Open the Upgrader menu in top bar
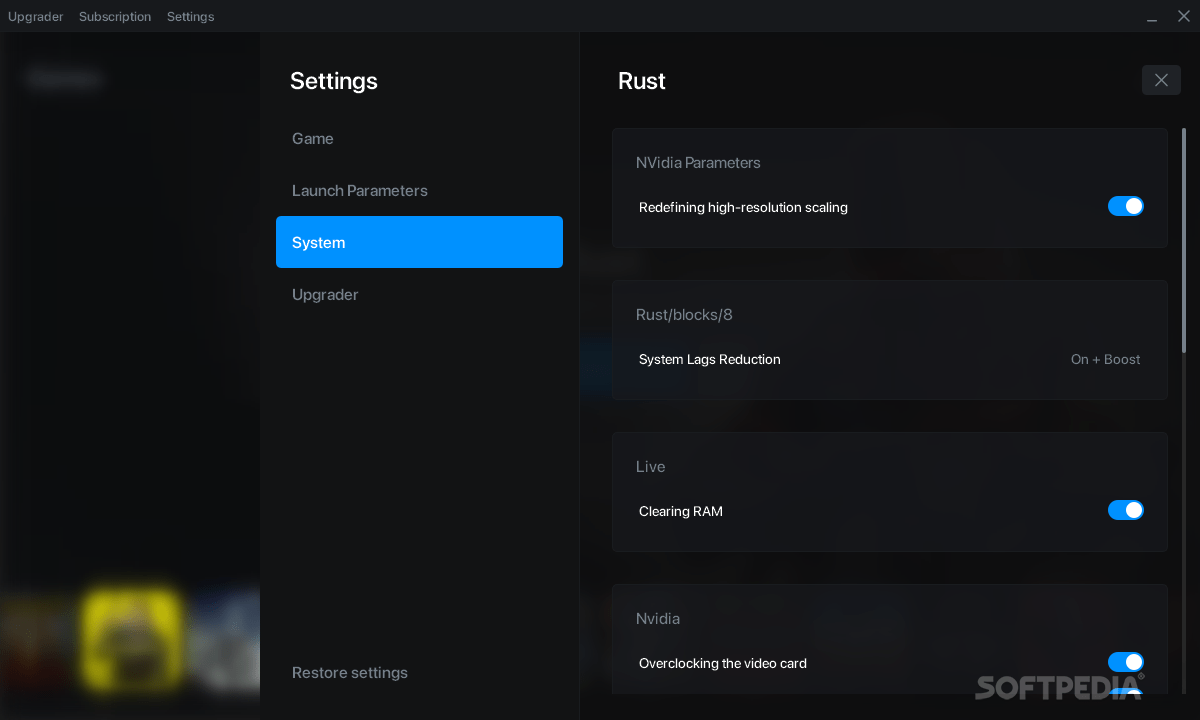The height and width of the screenshot is (720, 1200). [36, 16]
